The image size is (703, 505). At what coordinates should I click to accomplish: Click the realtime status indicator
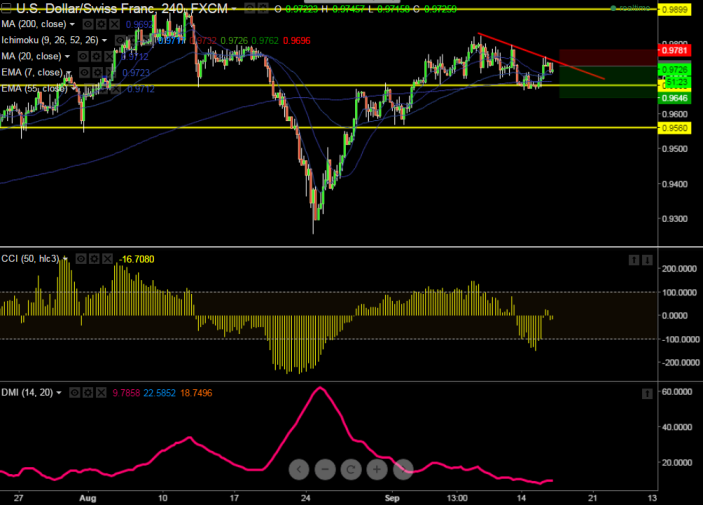631,8
